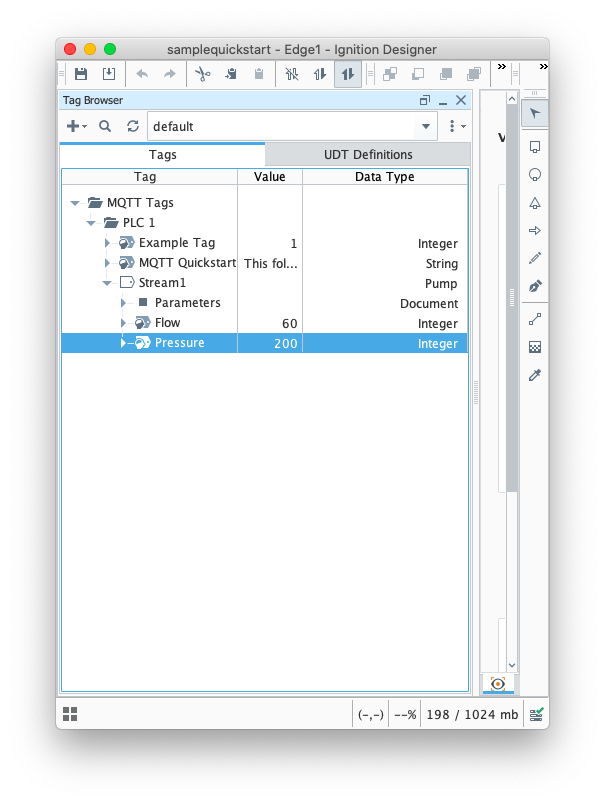Show more toolbar items via left chevrons
Viewport: 605px width, 803px height.
point(502,67)
